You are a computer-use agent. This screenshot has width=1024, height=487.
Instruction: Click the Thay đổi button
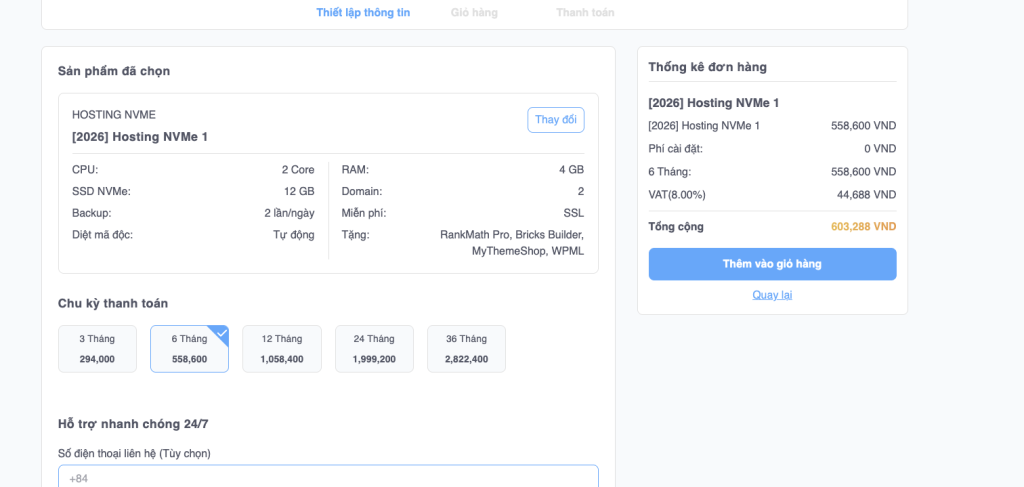(x=555, y=120)
